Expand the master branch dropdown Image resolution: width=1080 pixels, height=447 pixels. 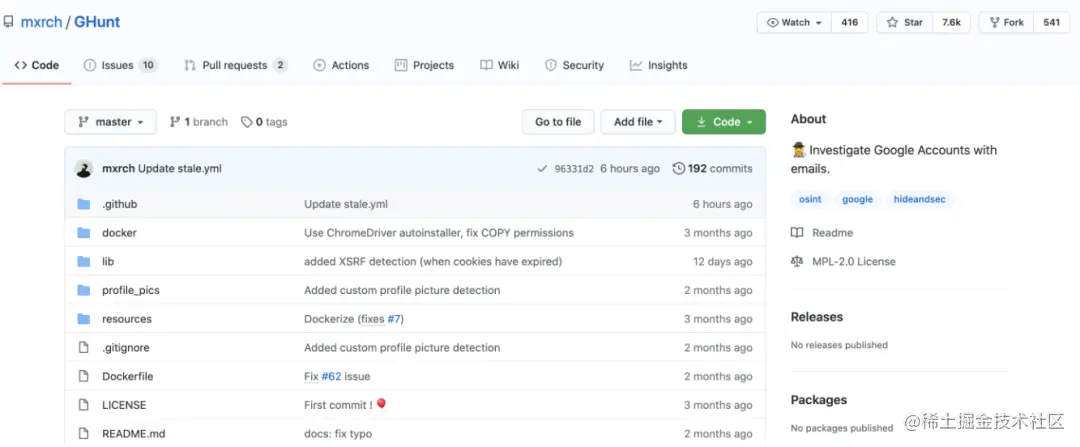110,122
